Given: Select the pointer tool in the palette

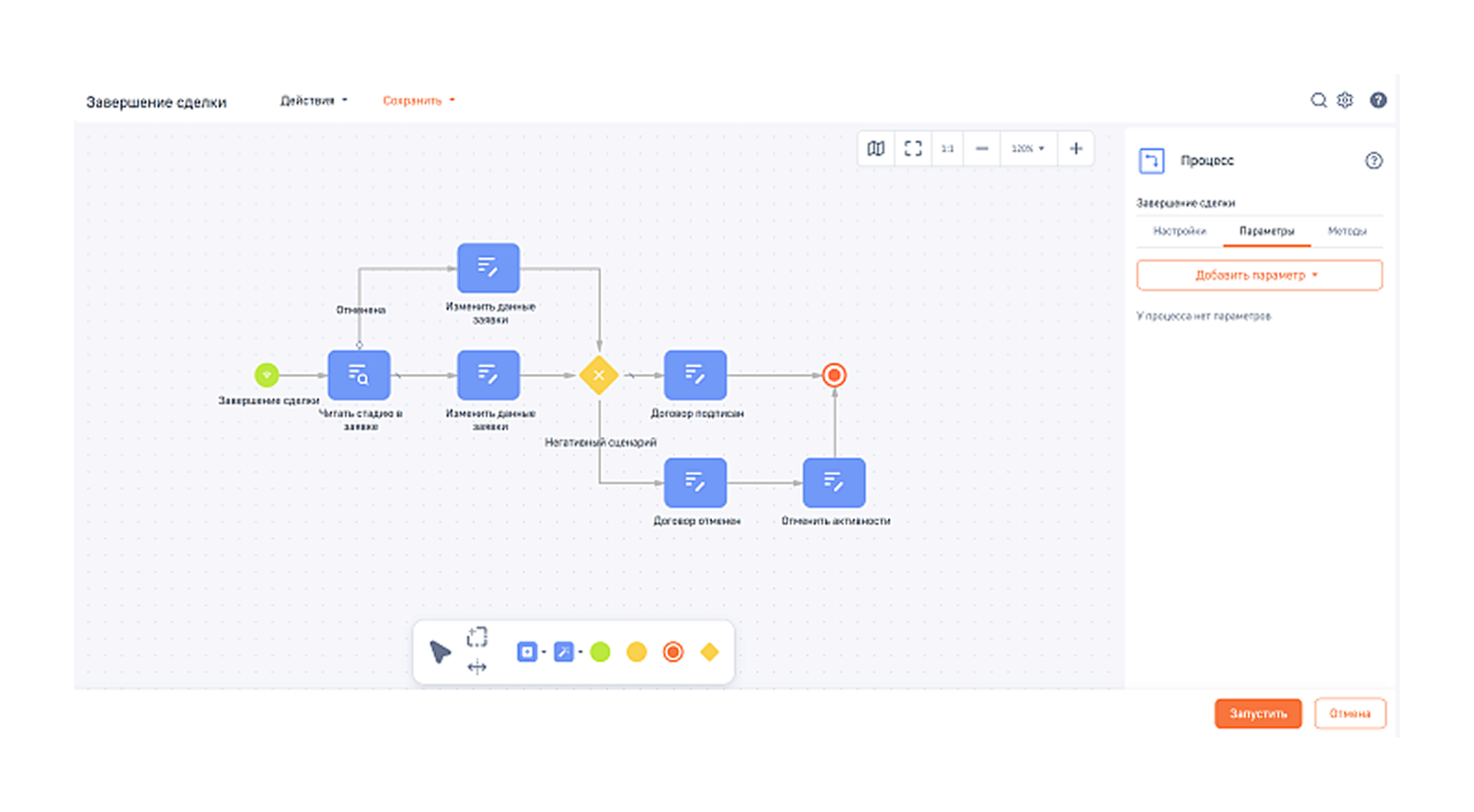Looking at the screenshot, I should 440,652.
